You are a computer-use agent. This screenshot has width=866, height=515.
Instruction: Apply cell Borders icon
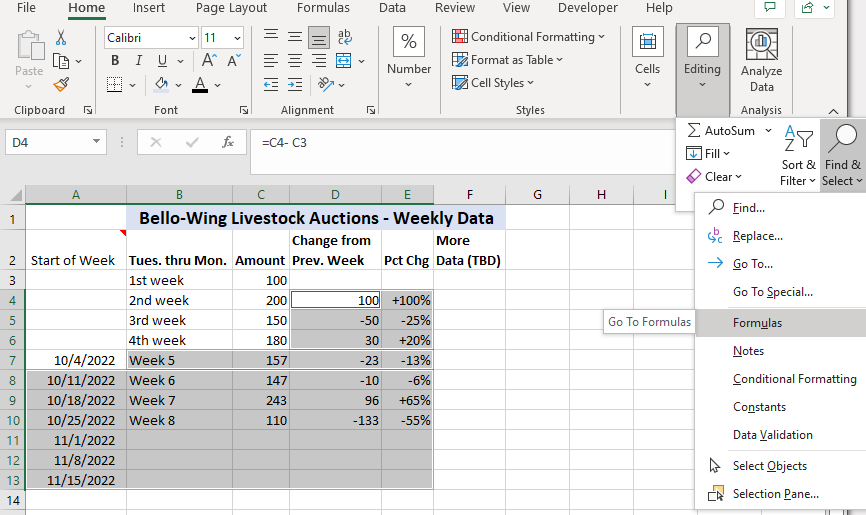click(114, 85)
